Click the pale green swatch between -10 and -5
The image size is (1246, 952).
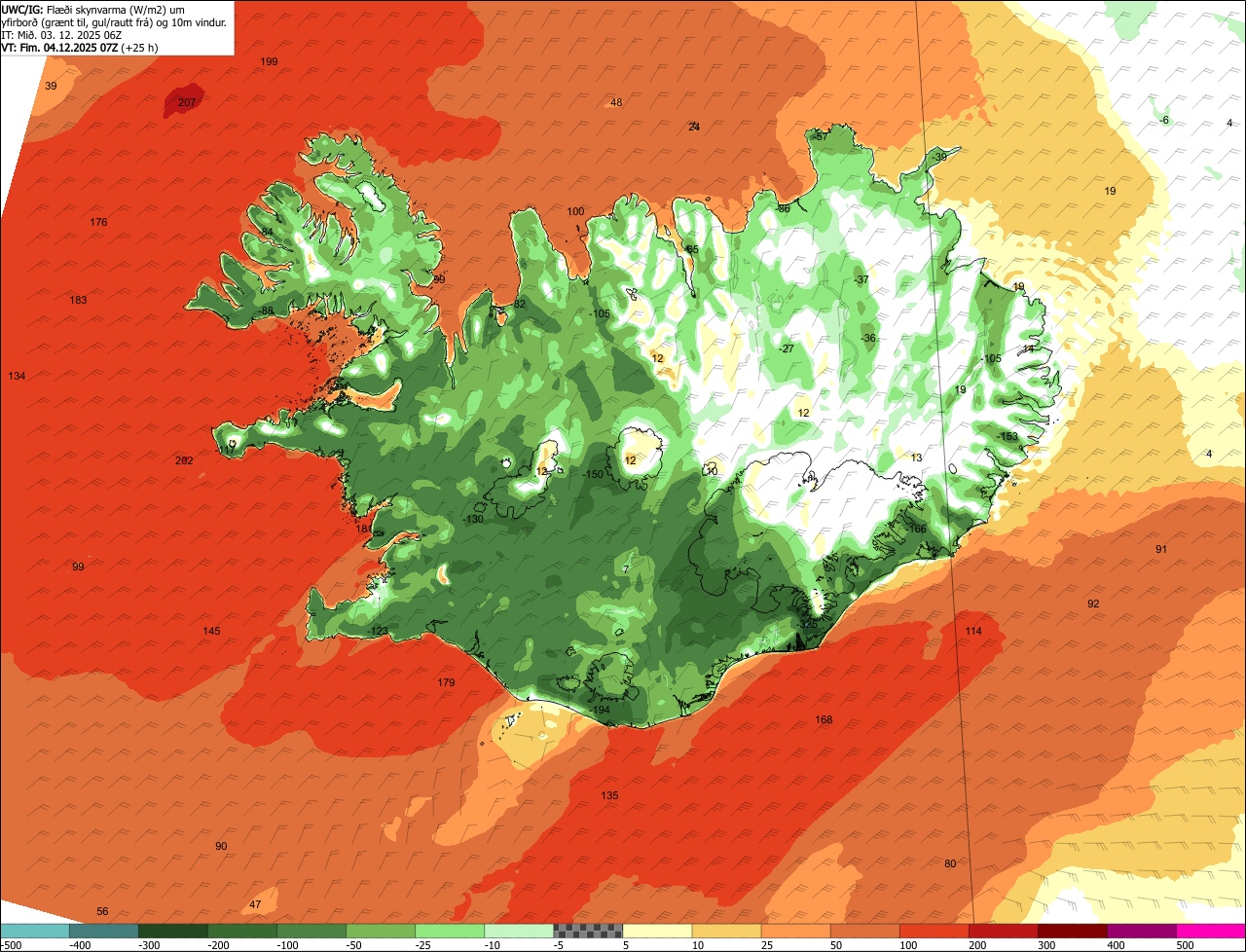coord(519,931)
